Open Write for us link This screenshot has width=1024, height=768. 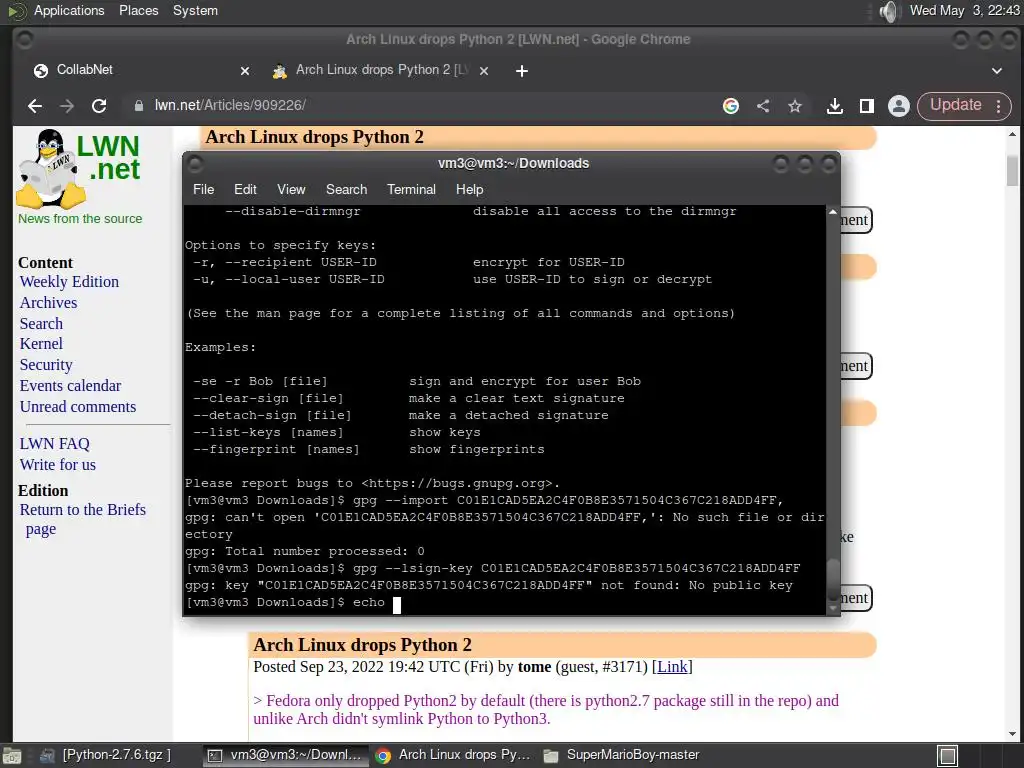click(57, 465)
